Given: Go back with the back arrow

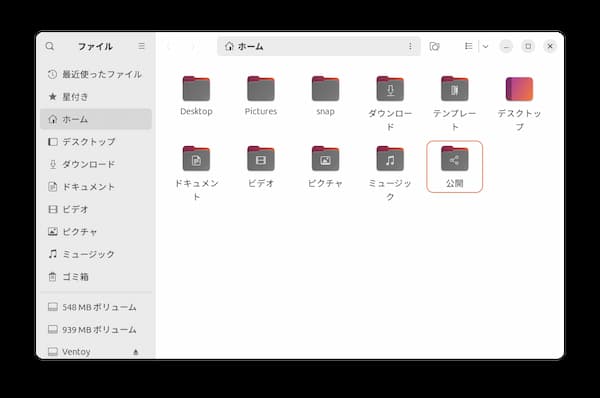Looking at the screenshot, I should [x=168, y=46].
